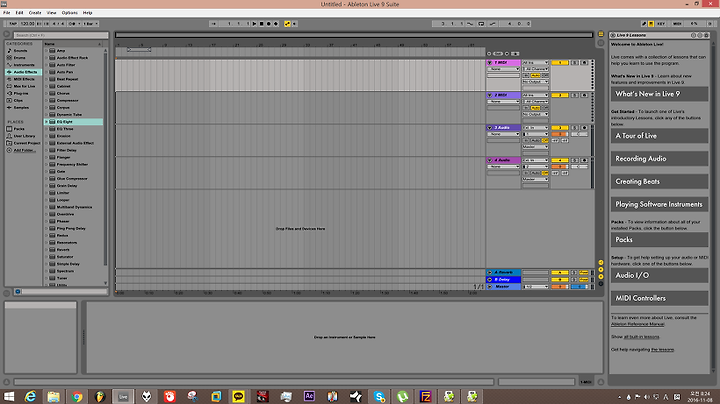The height and width of the screenshot is (404, 720).
Task: Open the MIDI Controllers lesson
Action: point(659,298)
